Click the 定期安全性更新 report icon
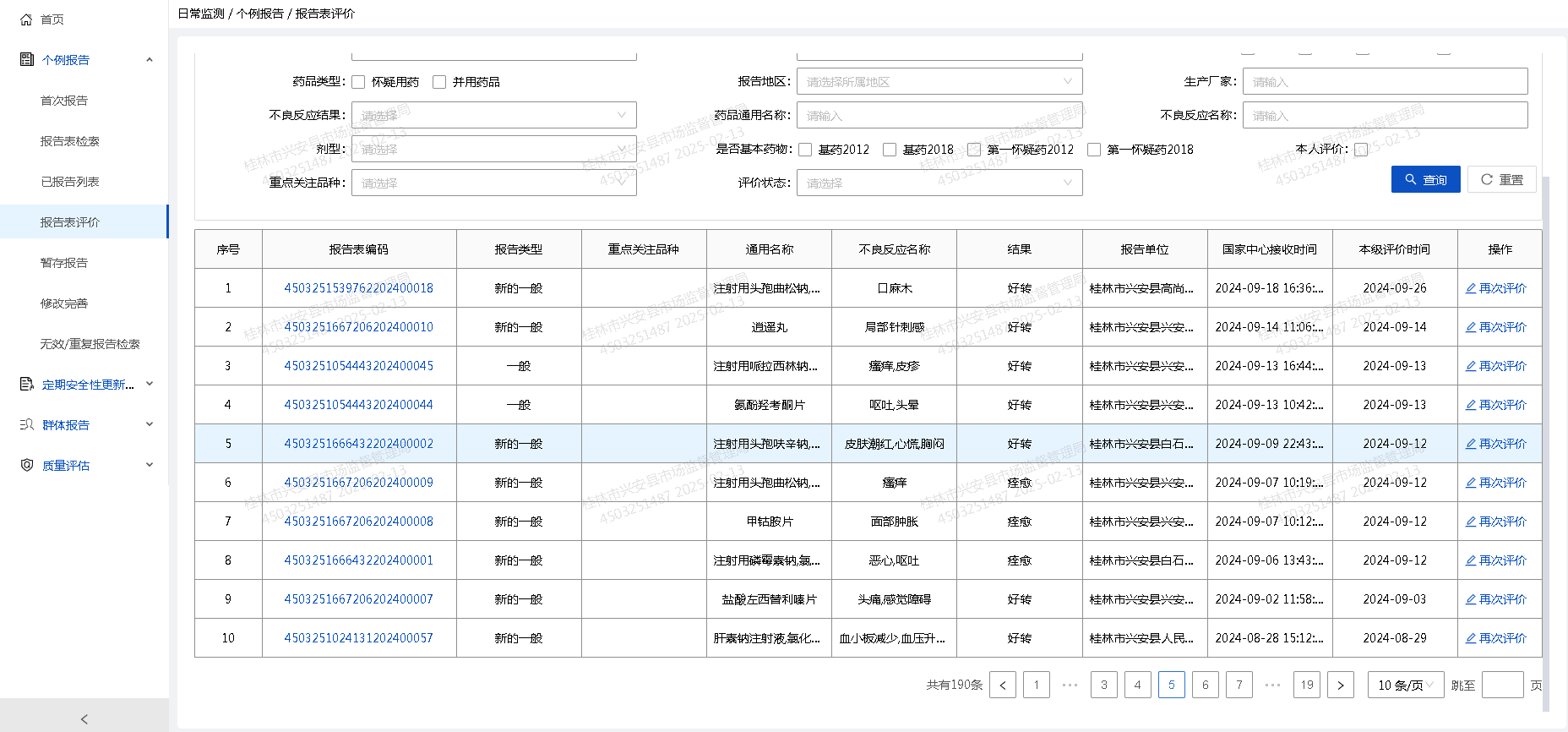Screen dimensions: 1568x732 point(26,385)
